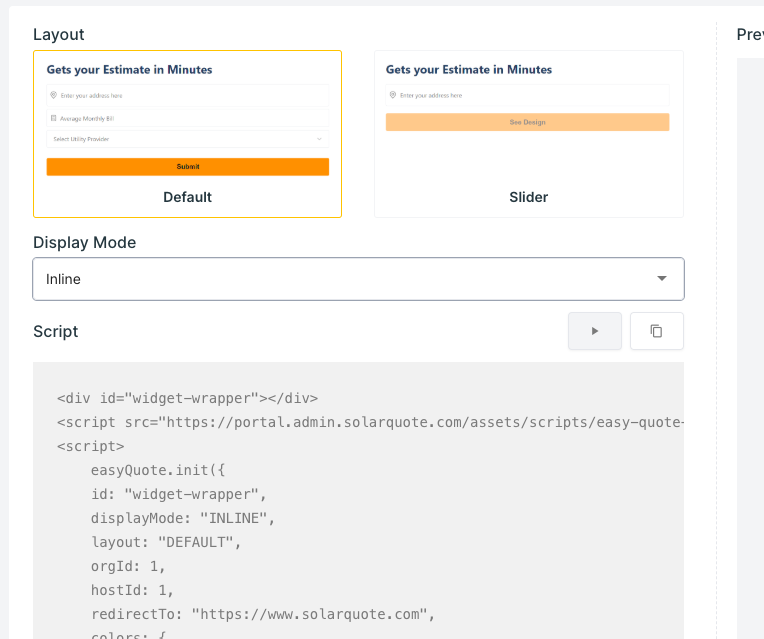The width and height of the screenshot is (764, 639).
Task: Copy the script with the copy icon
Action: [x=656, y=331]
